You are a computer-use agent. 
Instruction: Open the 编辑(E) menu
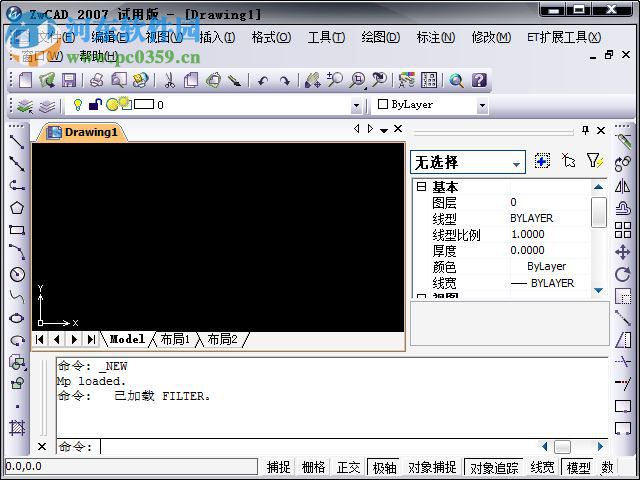click(109, 38)
